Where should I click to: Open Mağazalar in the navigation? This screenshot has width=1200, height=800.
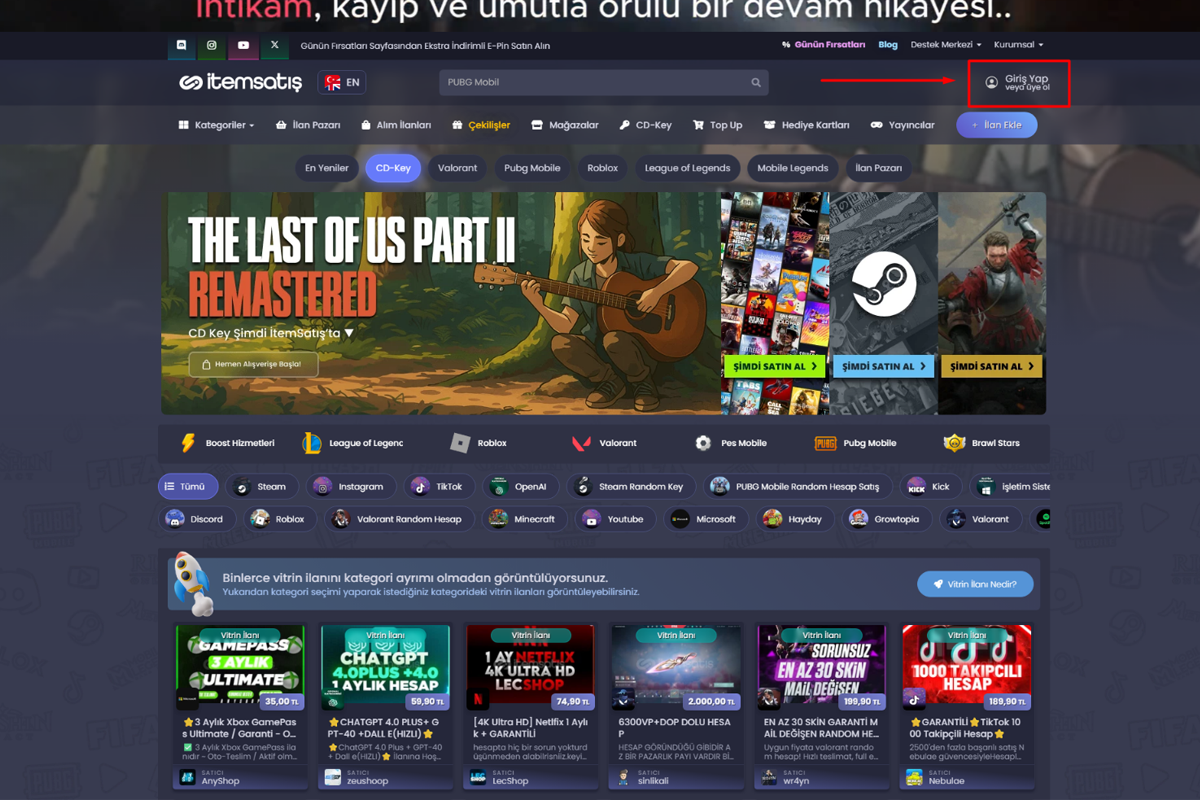565,125
